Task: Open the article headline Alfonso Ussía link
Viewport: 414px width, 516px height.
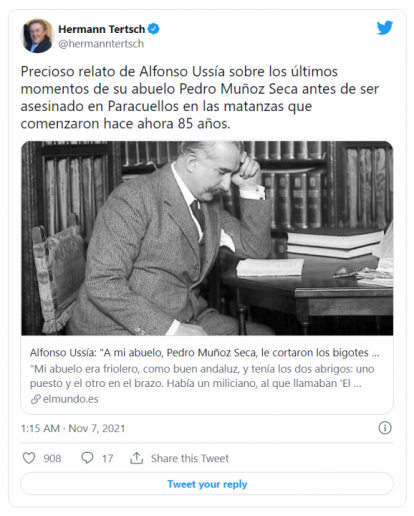Action: click(x=205, y=353)
